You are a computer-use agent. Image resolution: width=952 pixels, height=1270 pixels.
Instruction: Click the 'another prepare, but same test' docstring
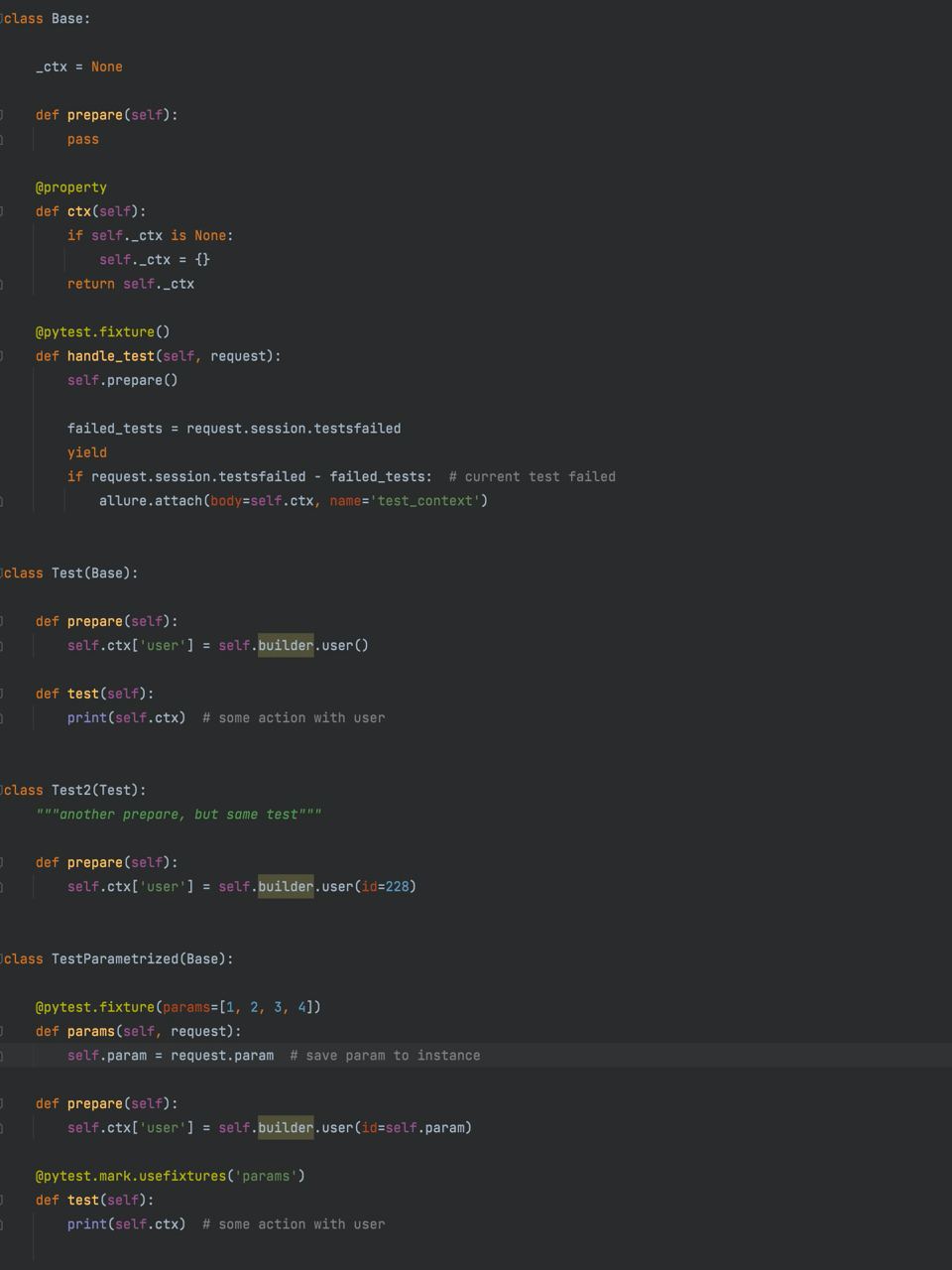(178, 815)
